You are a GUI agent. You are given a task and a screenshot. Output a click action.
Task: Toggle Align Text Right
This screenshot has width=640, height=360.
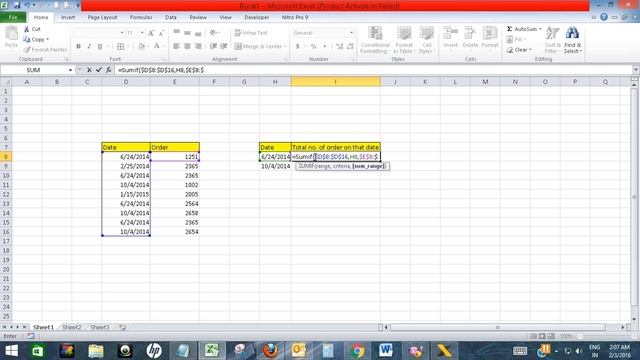click(x=198, y=47)
